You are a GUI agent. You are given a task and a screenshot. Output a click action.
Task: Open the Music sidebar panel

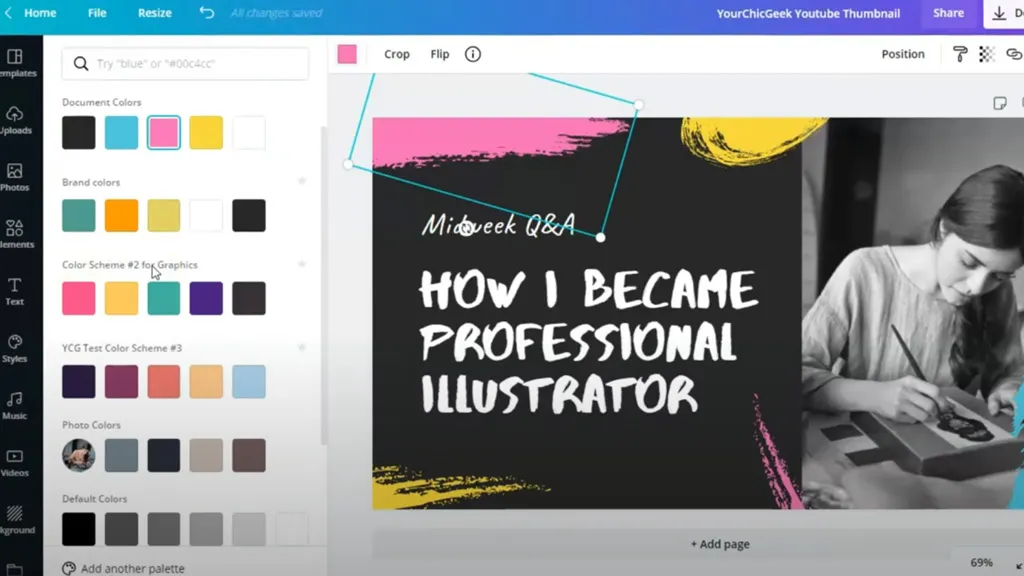tap(16, 406)
